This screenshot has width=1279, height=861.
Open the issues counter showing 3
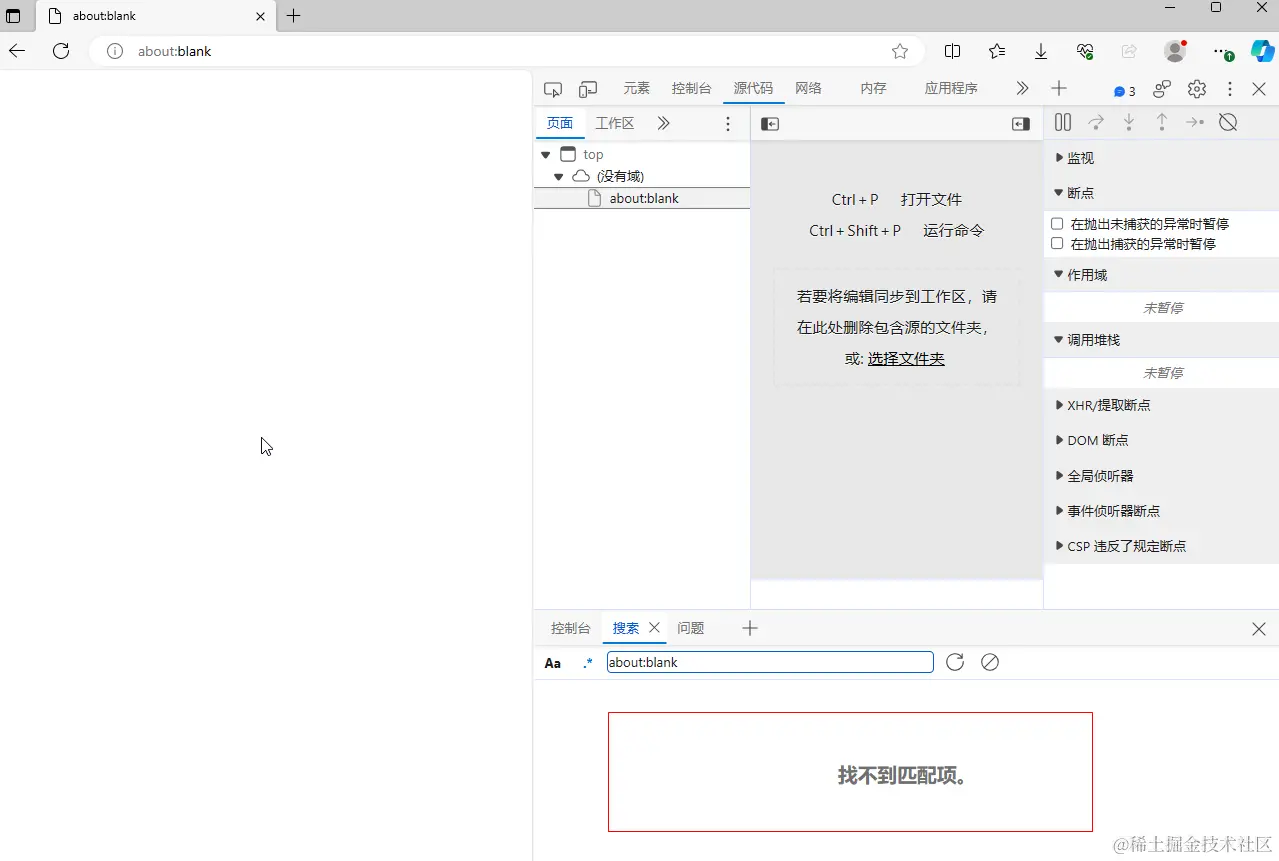pos(1125,91)
